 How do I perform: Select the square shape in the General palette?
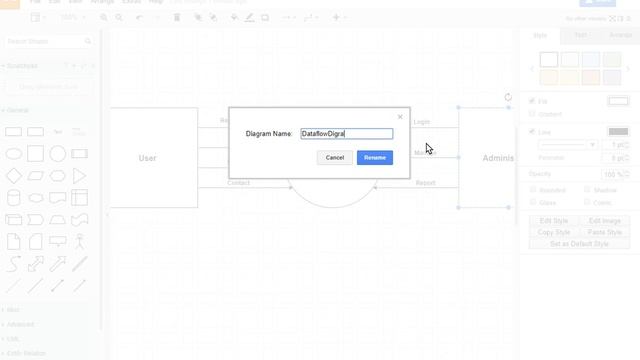point(36,154)
